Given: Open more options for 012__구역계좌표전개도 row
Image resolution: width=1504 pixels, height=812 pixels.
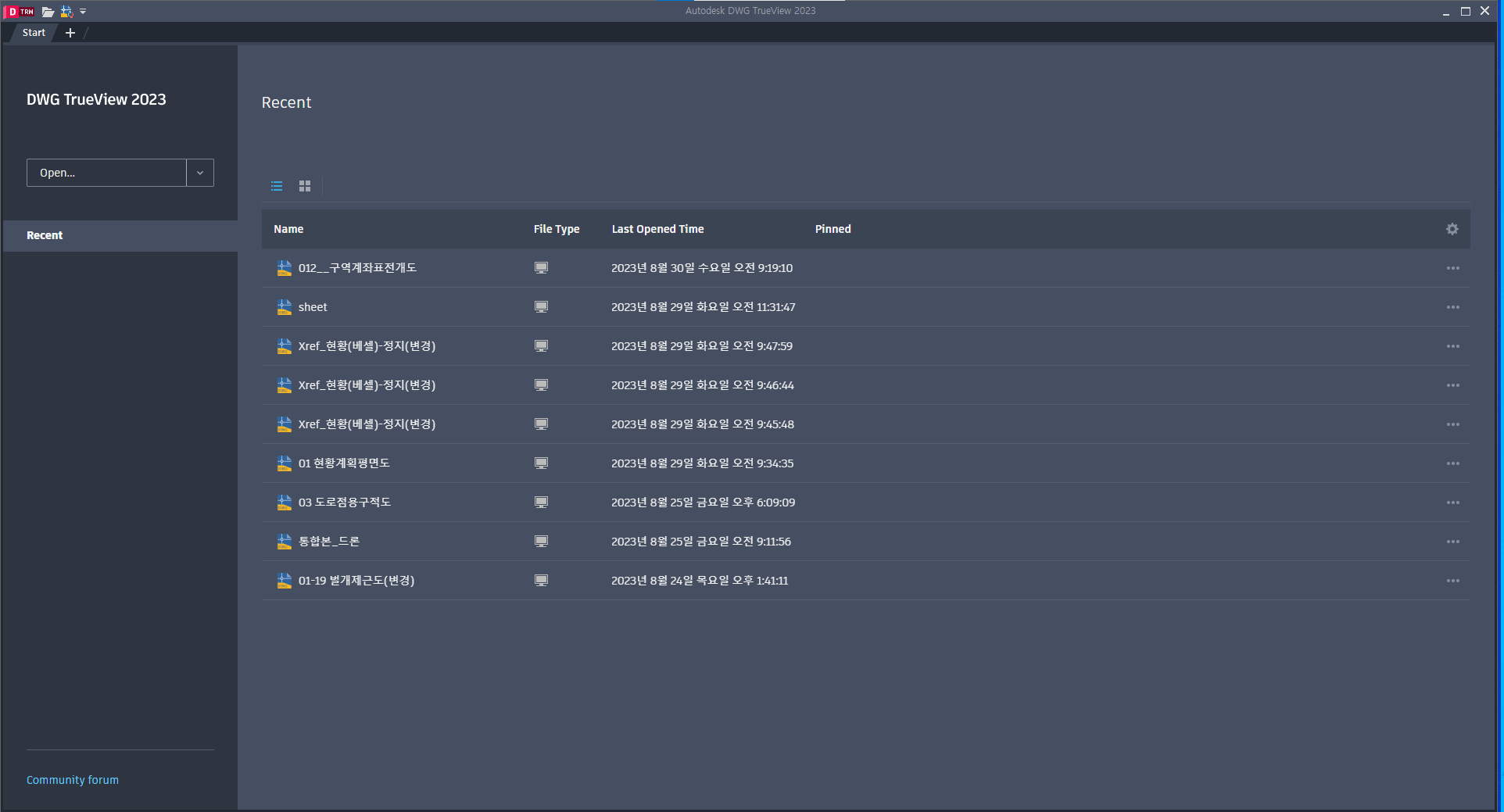Looking at the screenshot, I should (x=1453, y=268).
